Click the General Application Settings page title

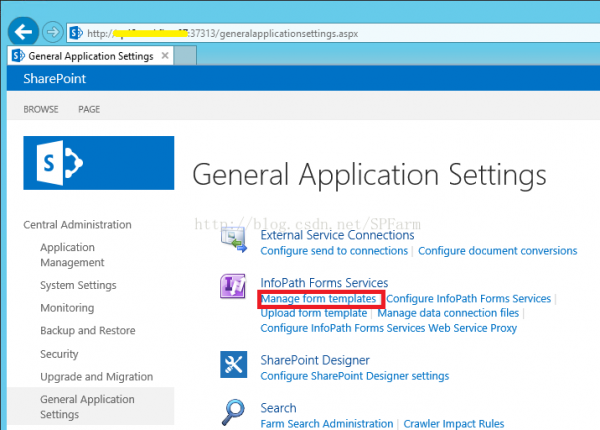pyautogui.click(x=369, y=175)
